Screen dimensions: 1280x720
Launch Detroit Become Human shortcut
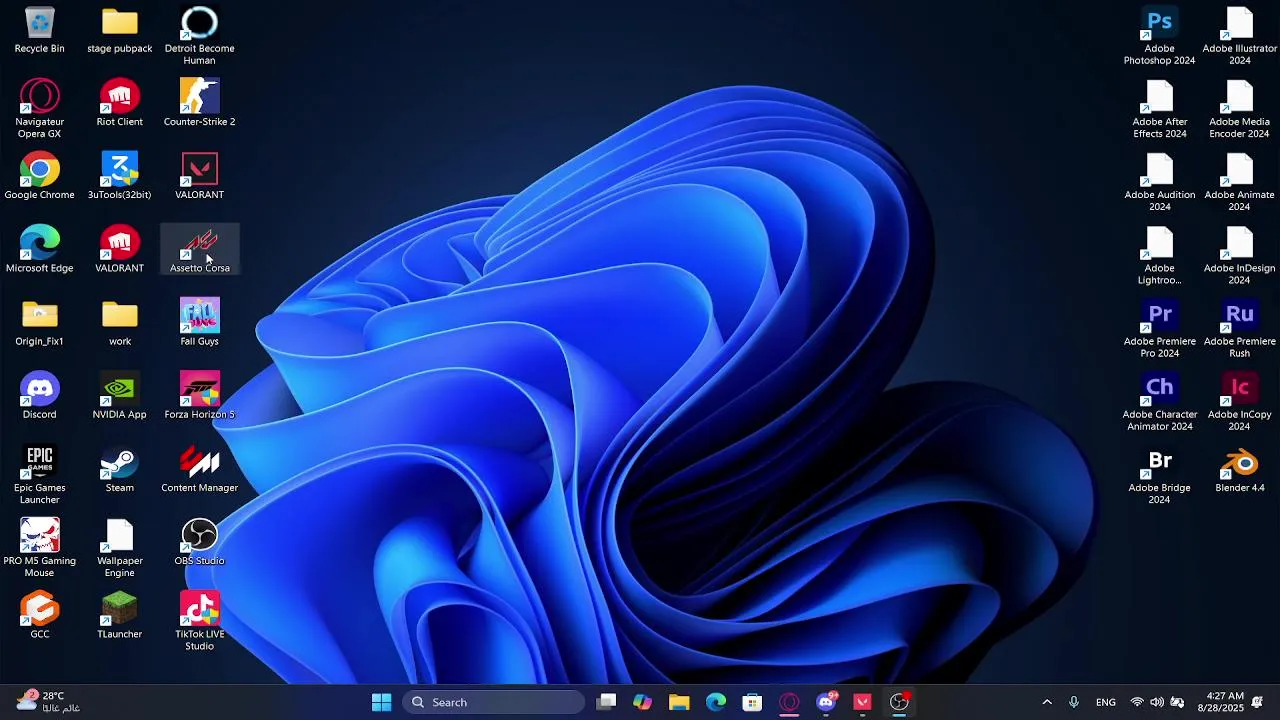pos(199,36)
